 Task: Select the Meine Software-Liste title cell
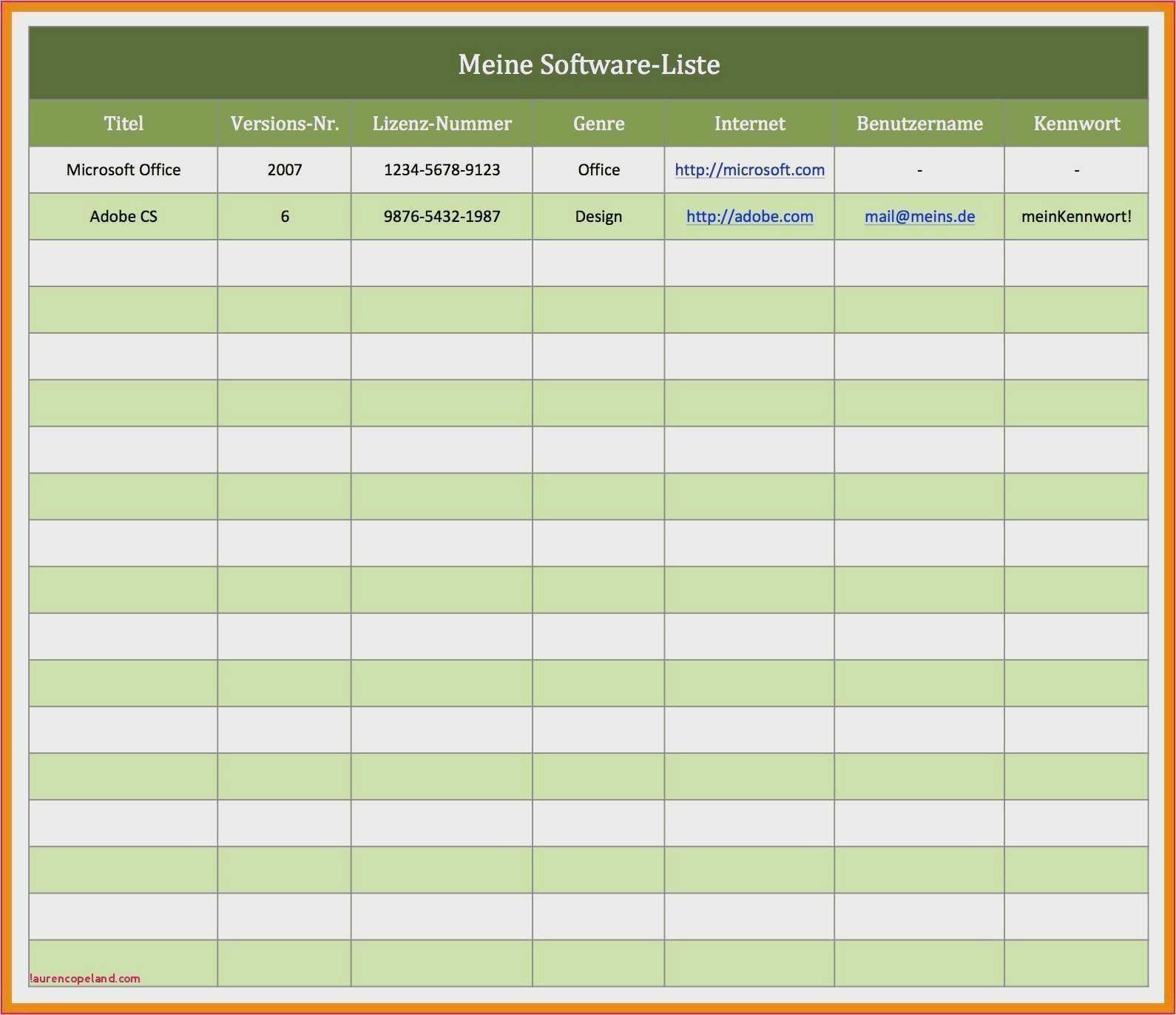click(589, 64)
